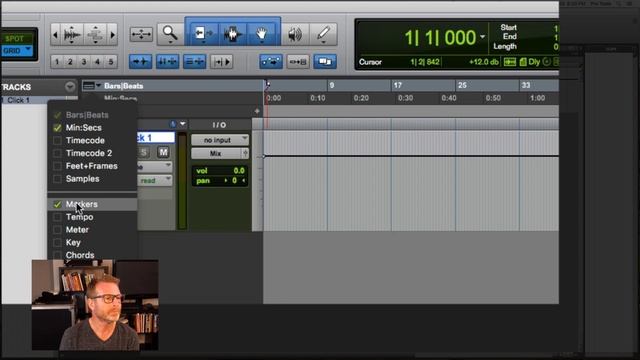Image resolution: width=640 pixels, height=360 pixels.
Task: Click the horizontal zoom out left arrow
Action: click(x=56, y=35)
